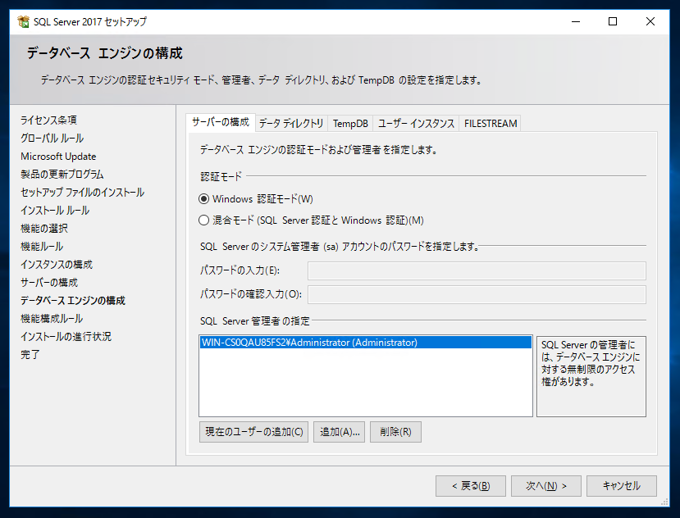680x518 pixels.
Task: Click the パスワードの確認入力(O) field
Action: [477, 295]
